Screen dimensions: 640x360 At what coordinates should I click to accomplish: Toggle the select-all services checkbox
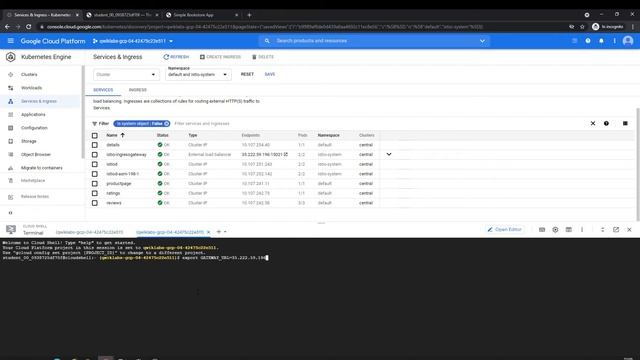pos(95,136)
